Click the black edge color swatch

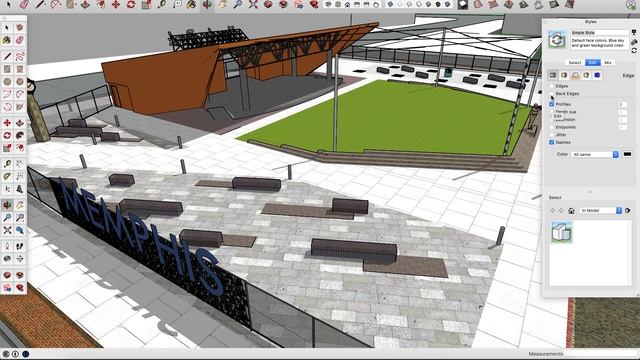tap(627, 154)
